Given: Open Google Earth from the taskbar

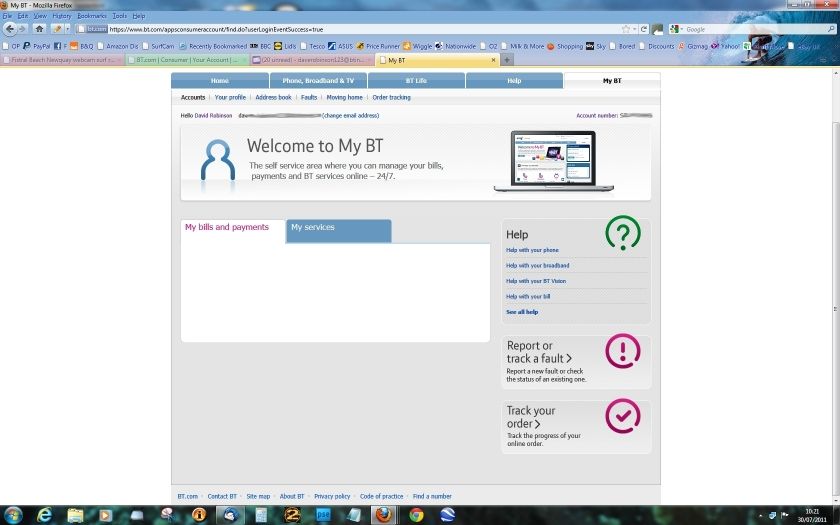Looking at the screenshot, I should point(447,515).
